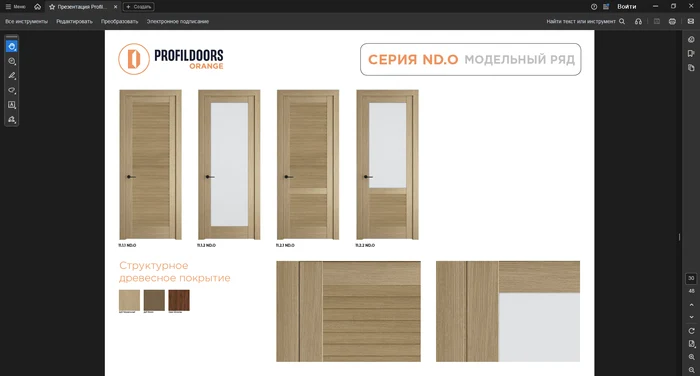Click the current page number 30 field
This screenshot has width=700, height=376.
point(691,278)
